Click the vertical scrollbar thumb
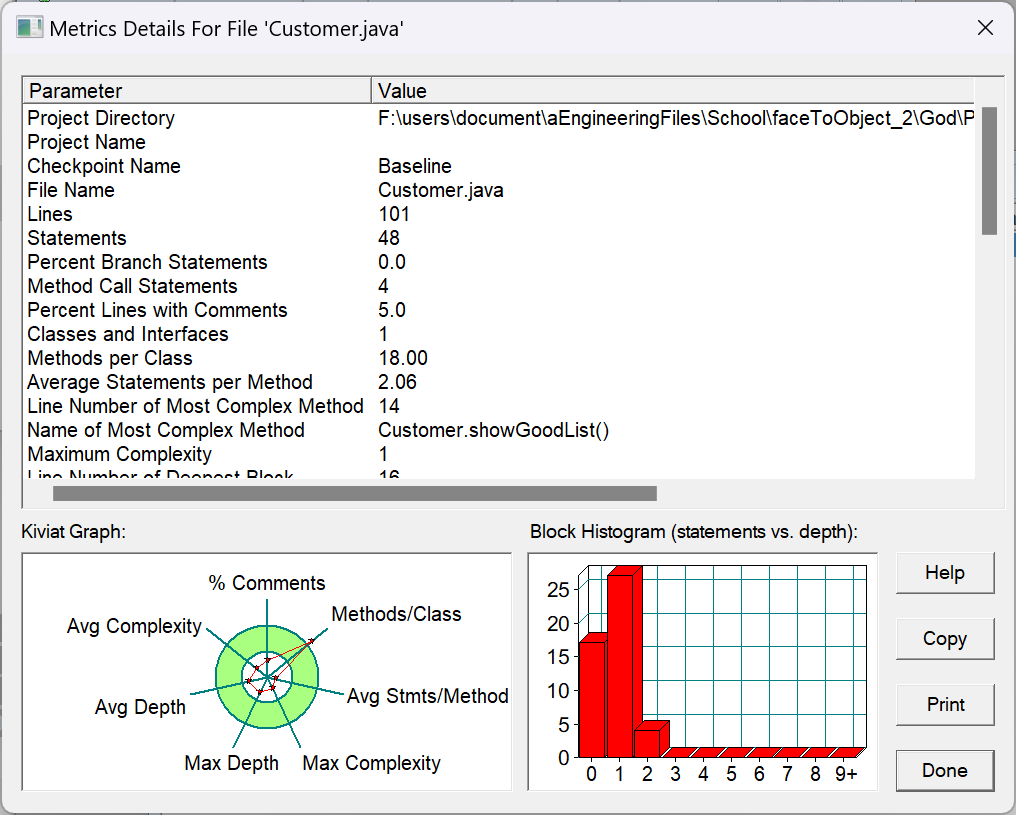This screenshot has width=1016, height=815. click(x=989, y=171)
